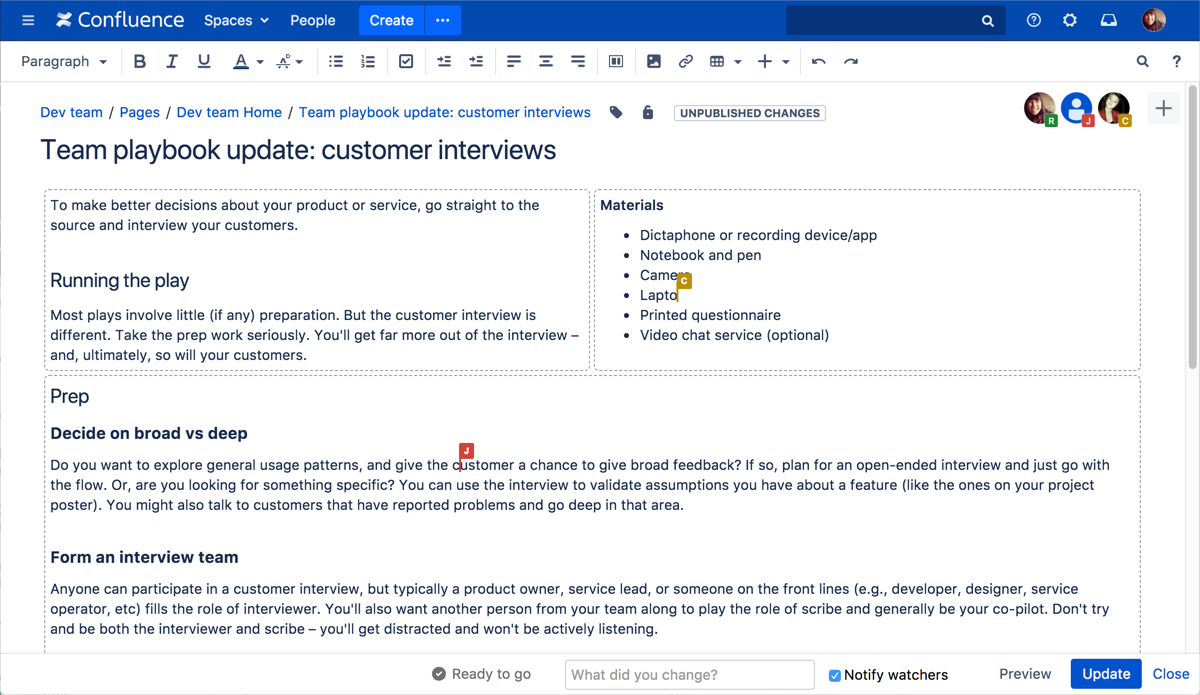Focus the 'What did you change?' field

pyautogui.click(x=690, y=674)
